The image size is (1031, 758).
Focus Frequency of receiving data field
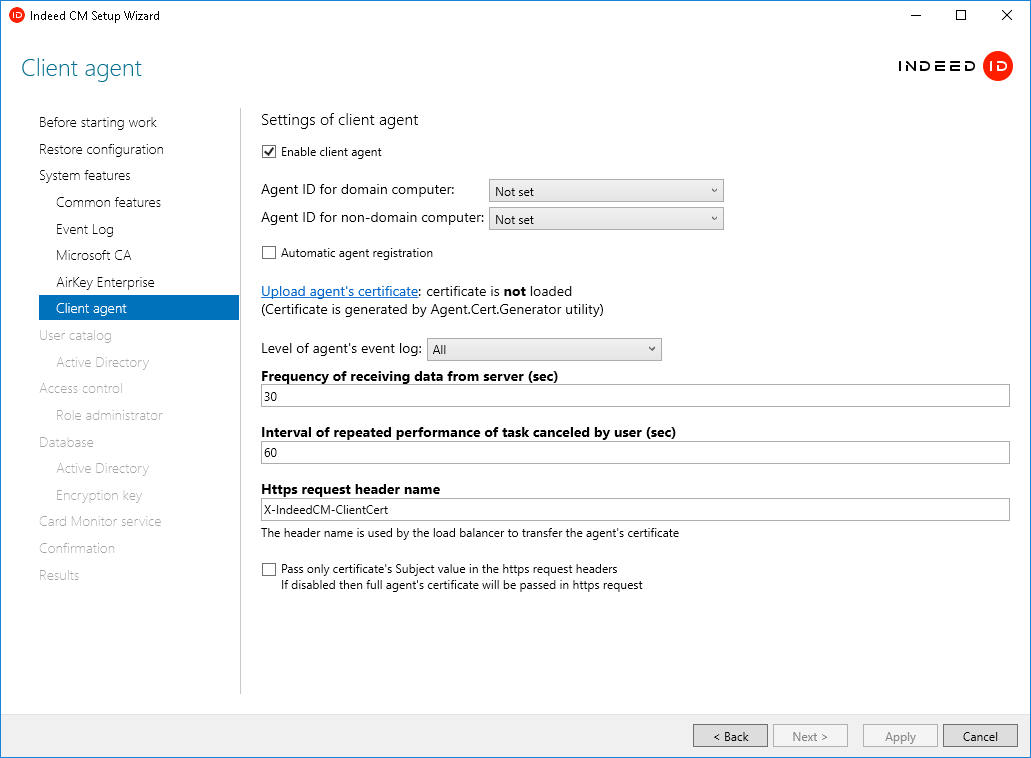coord(635,396)
